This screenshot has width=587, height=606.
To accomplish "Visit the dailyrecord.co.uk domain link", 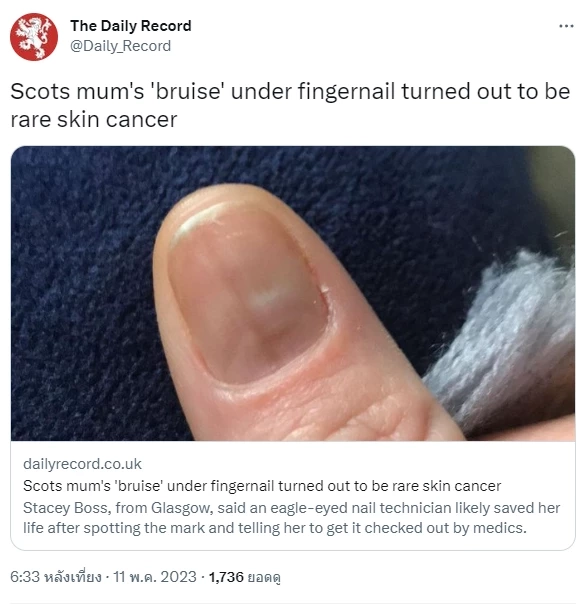I will [82, 464].
